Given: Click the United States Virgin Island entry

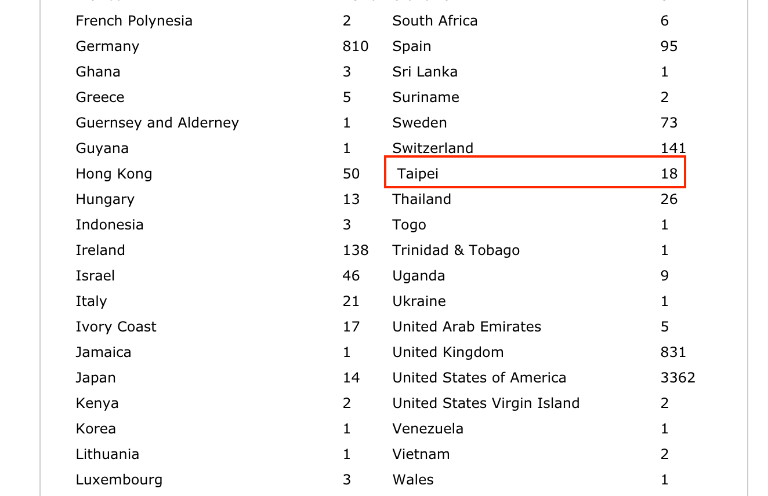Looking at the screenshot, I should tap(486, 403).
